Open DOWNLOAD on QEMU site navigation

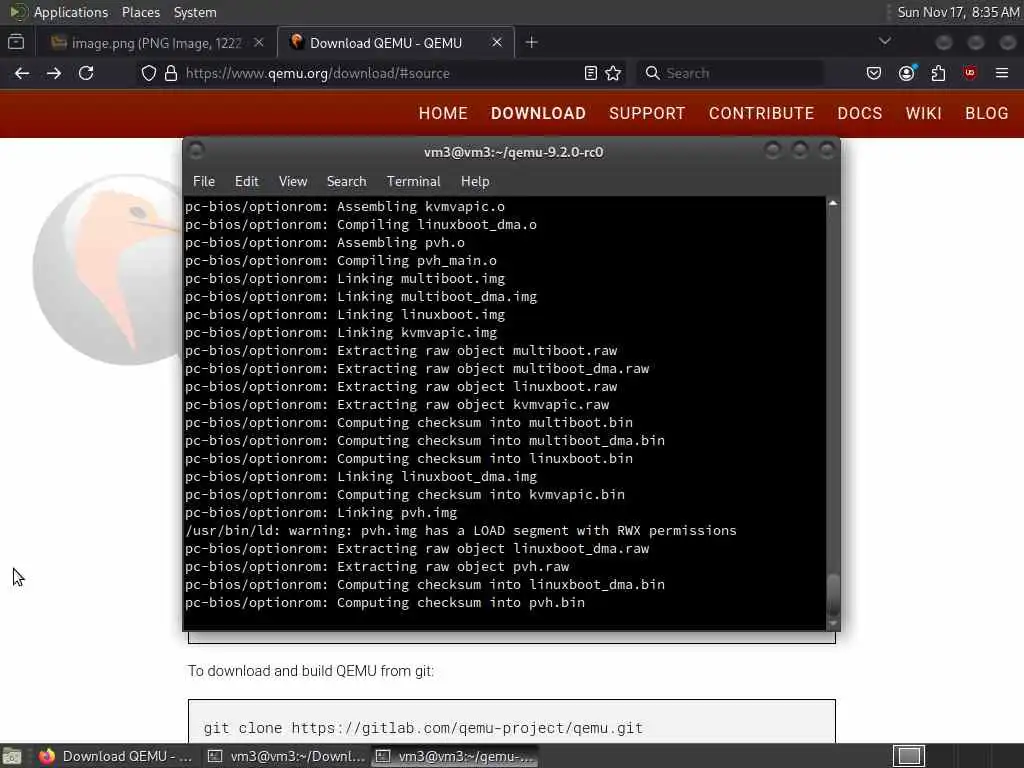(x=538, y=113)
